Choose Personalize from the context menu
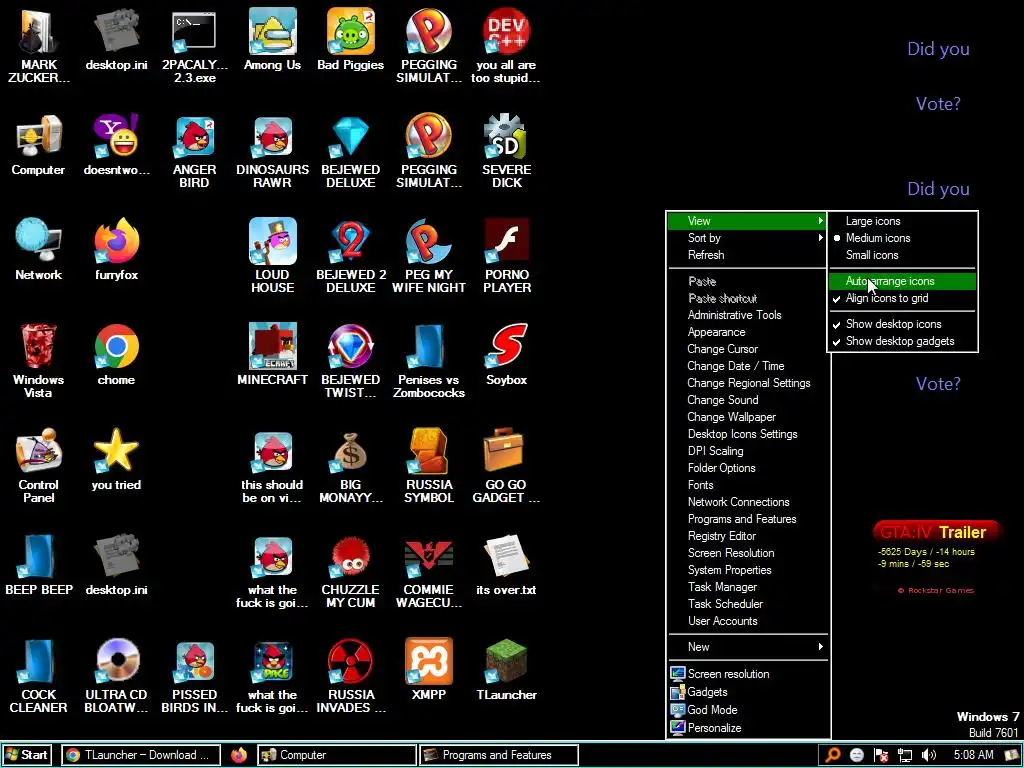The image size is (1024, 768). 748,728
